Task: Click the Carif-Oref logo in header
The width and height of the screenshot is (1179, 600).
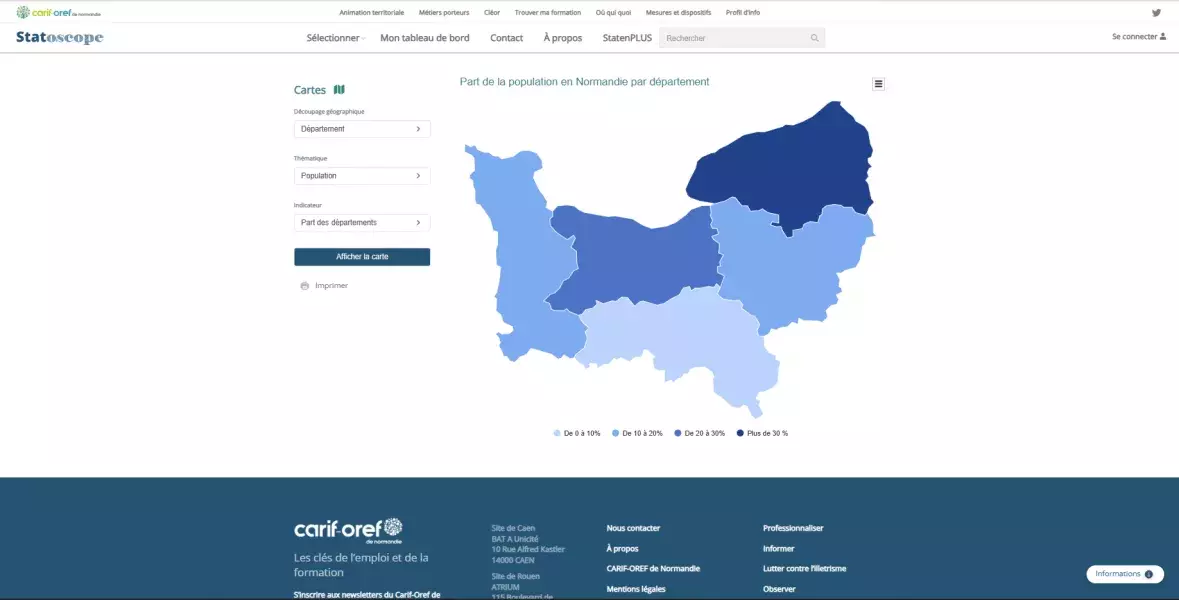Action: pos(59,13)
